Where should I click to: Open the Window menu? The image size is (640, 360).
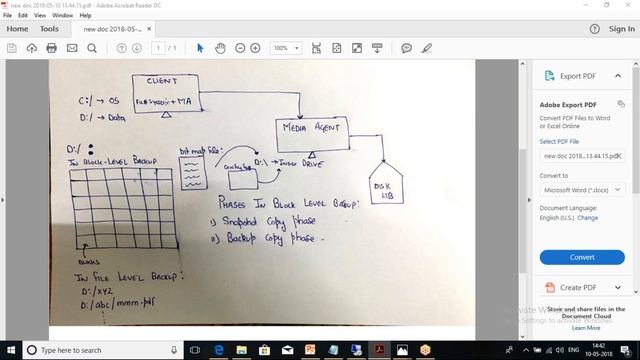pyautogui.click(x=62, y=16)
